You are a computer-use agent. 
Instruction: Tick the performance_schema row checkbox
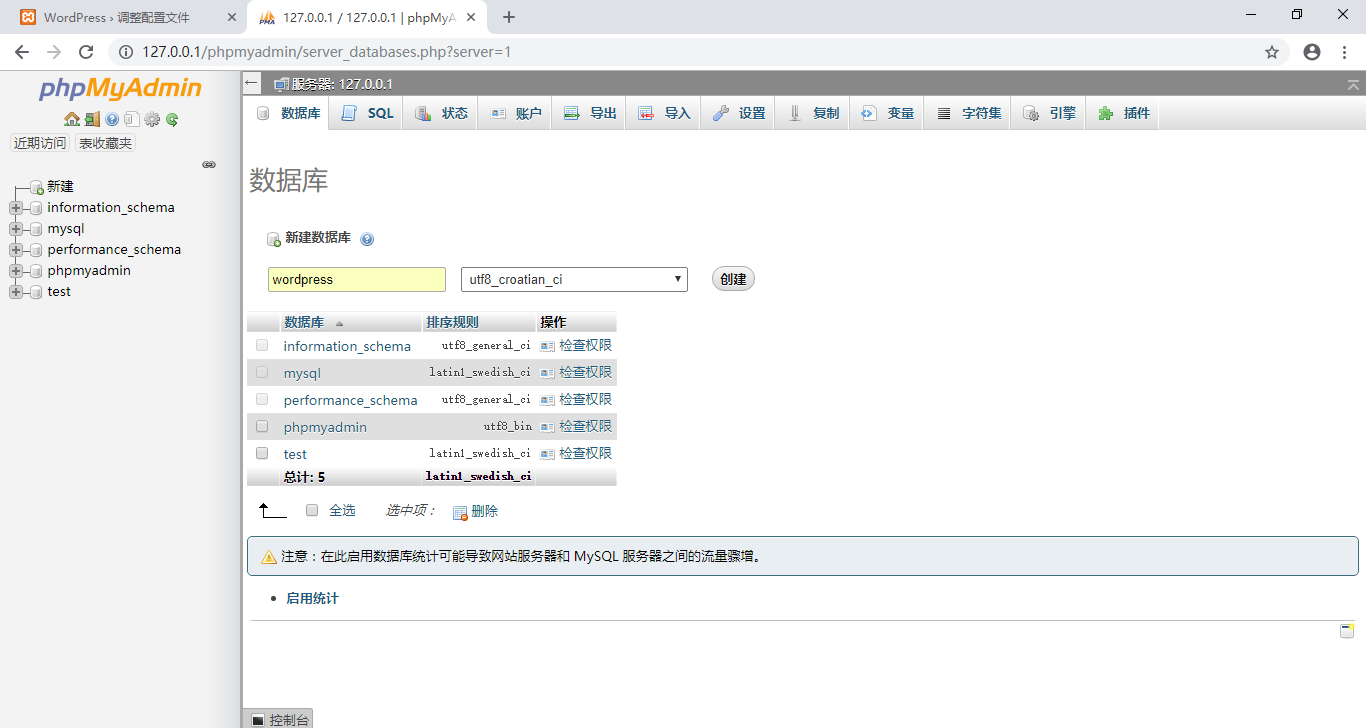[262, 399]
